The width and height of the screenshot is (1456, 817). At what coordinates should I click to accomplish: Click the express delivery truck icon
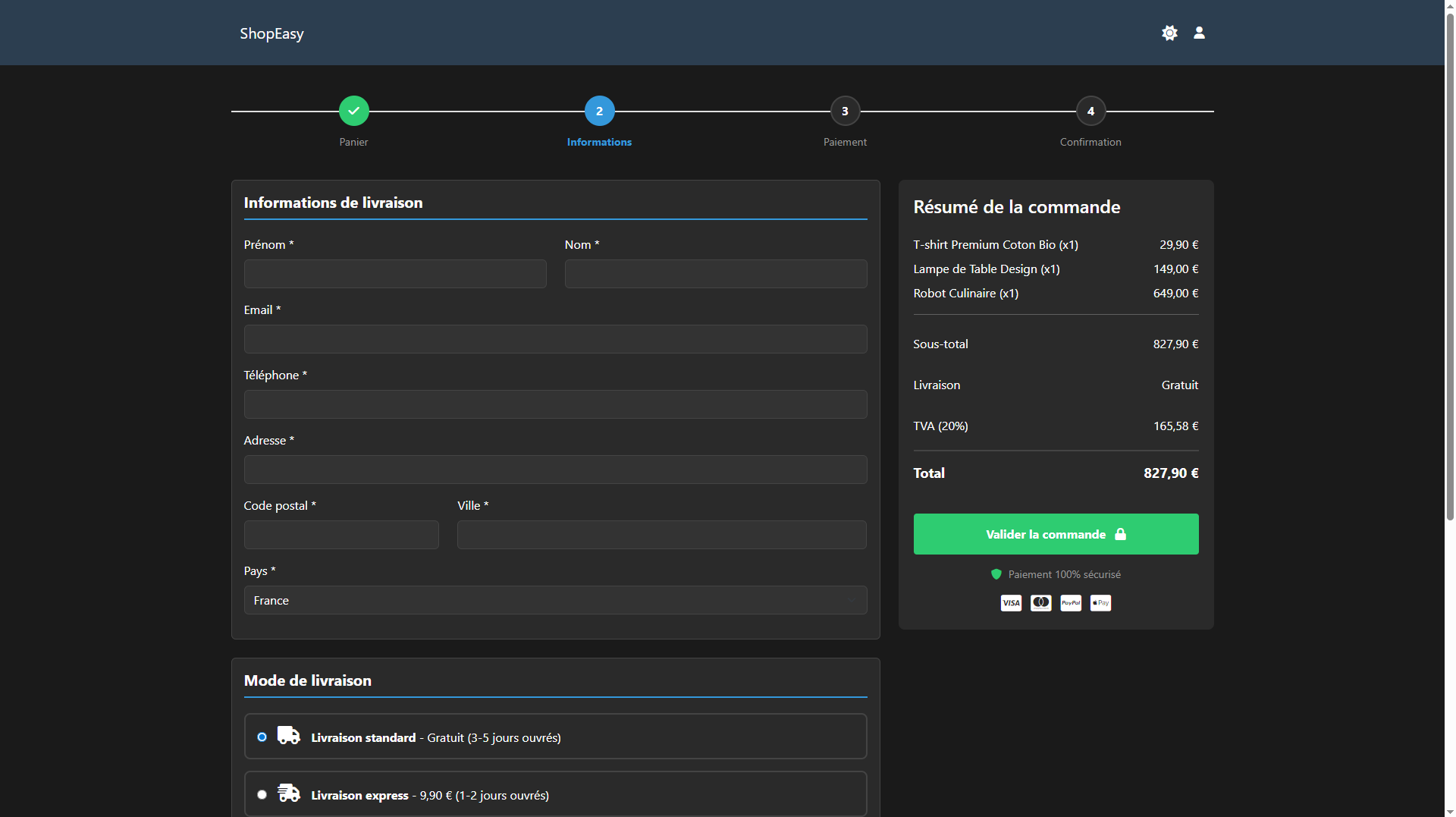pyautogui.click(x=288, y=793)
